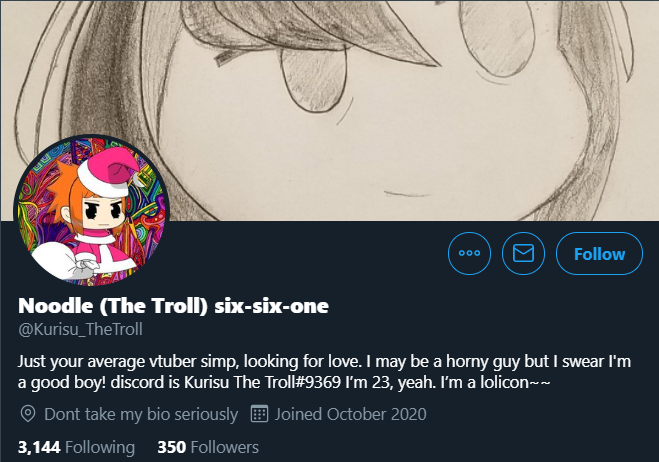Click the location pin icon
Viewport: 659px width, 462px height.
pos(28,414)
